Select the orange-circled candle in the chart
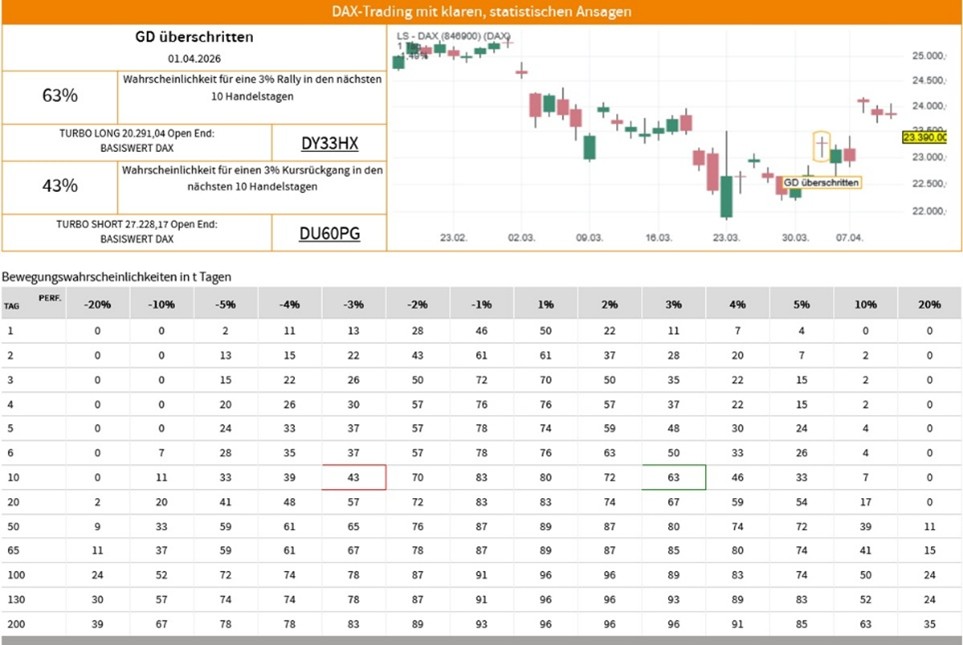 [x=822, y=147]
